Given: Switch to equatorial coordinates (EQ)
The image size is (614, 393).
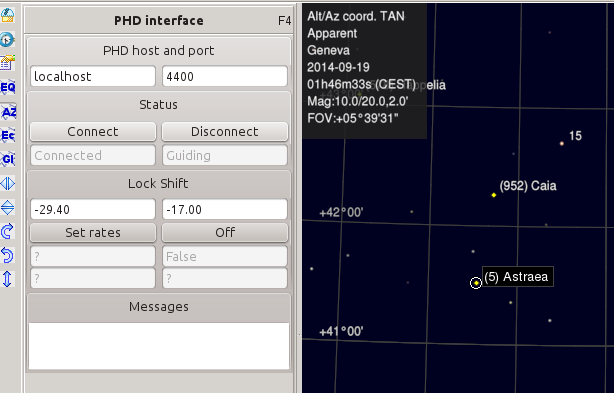Looking at the screenshot, I should pos(7,87).
